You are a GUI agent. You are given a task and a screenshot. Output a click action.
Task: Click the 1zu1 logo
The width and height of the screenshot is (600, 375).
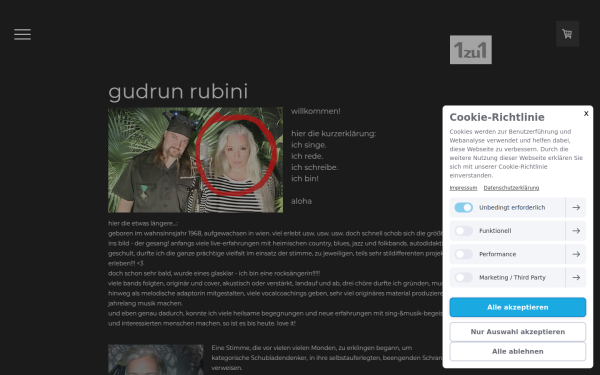471,50
